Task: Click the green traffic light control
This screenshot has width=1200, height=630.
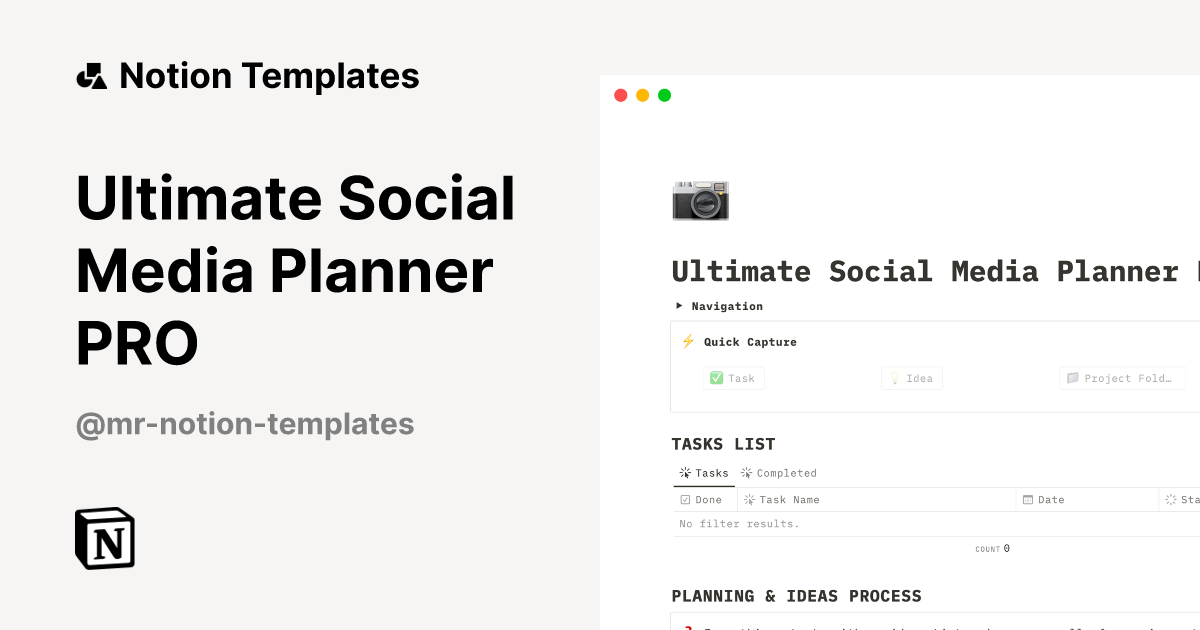Action: point(665,95)
